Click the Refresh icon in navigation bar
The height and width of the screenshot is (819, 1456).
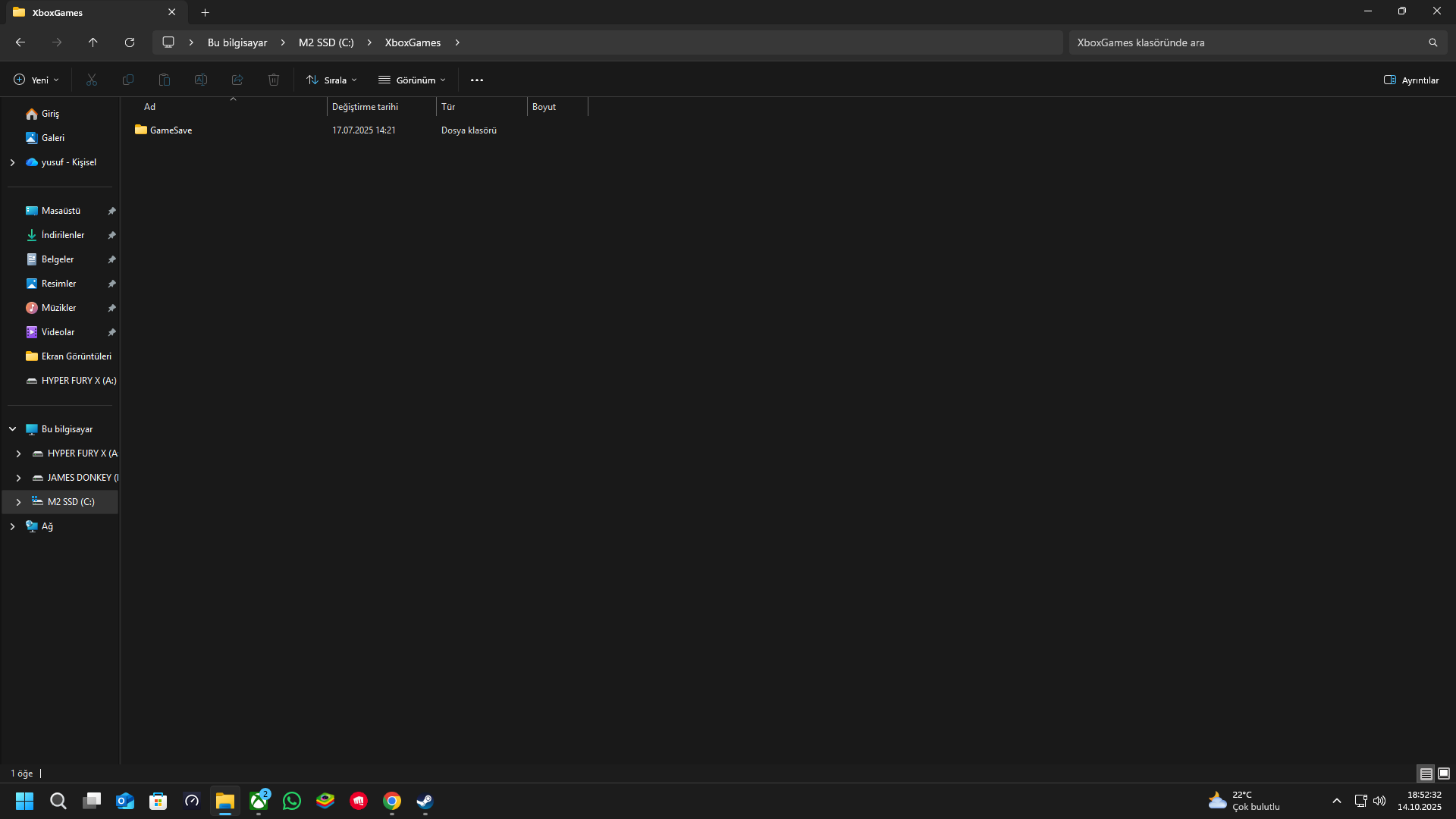point(130,42)
